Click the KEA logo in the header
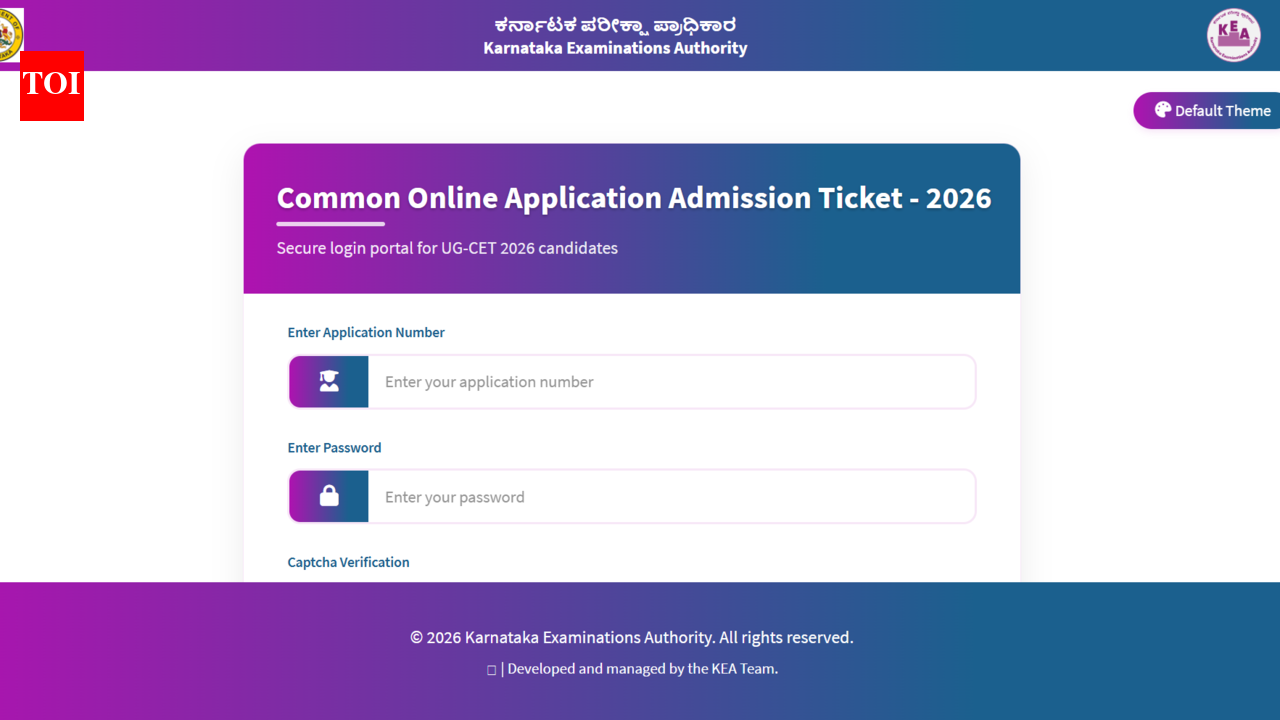The width and height of the screenshot is (1280, 720). click(1233, 35)
